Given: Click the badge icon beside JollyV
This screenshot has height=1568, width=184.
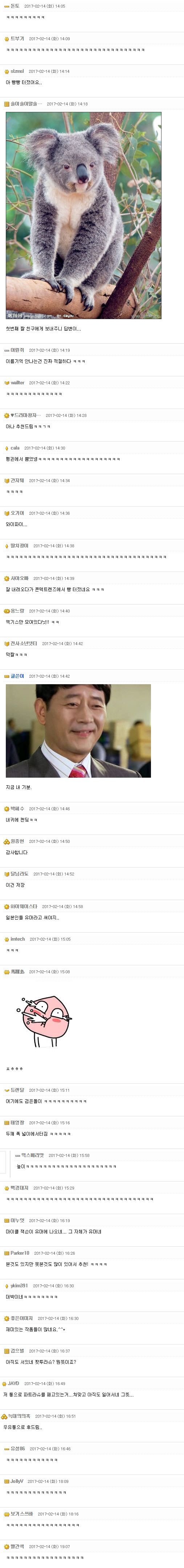Looking at the screenshot, I should (x=7, y=1481).
